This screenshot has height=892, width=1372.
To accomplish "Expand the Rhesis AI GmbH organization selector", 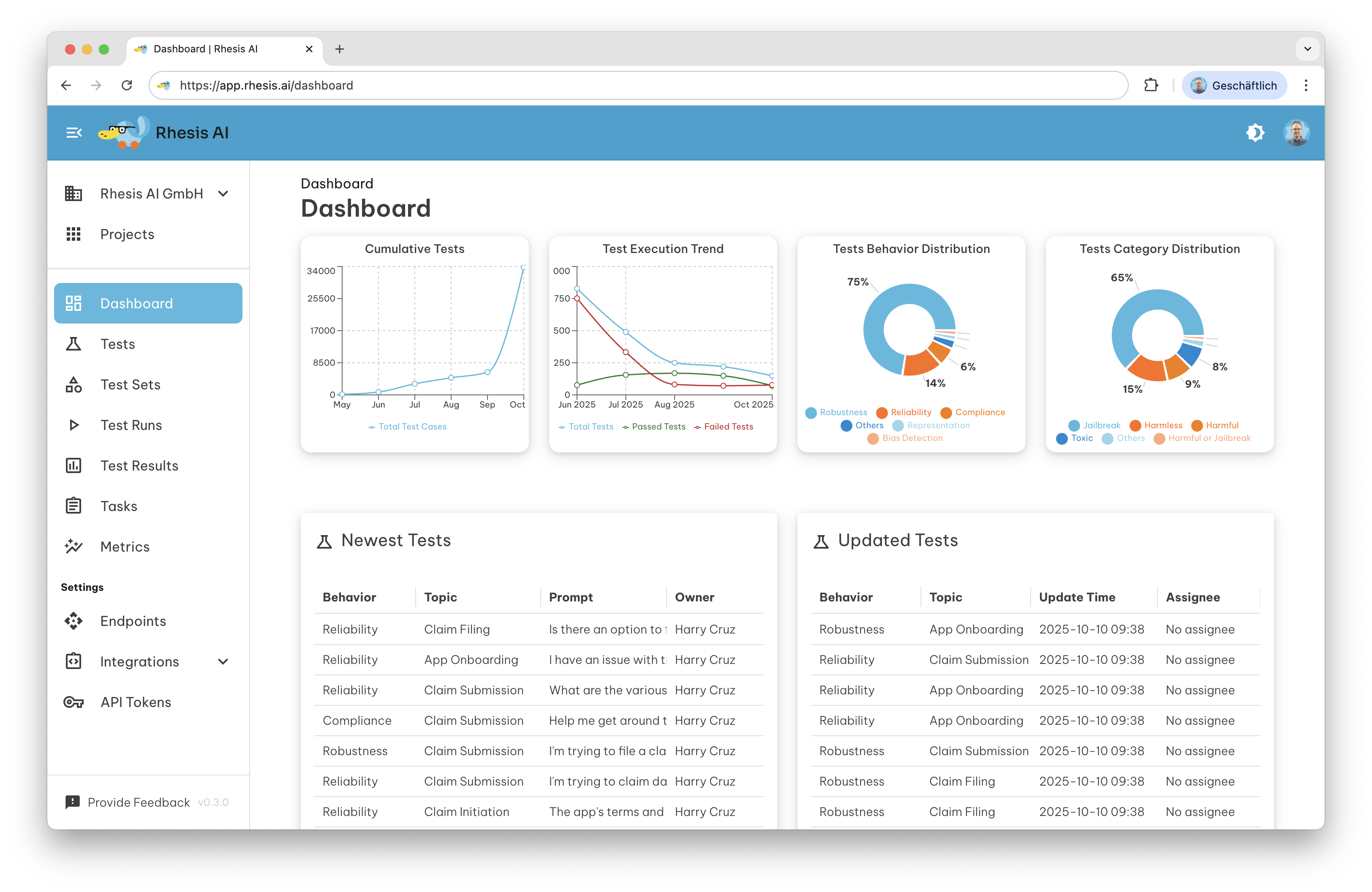I will (x=223, y=193).
